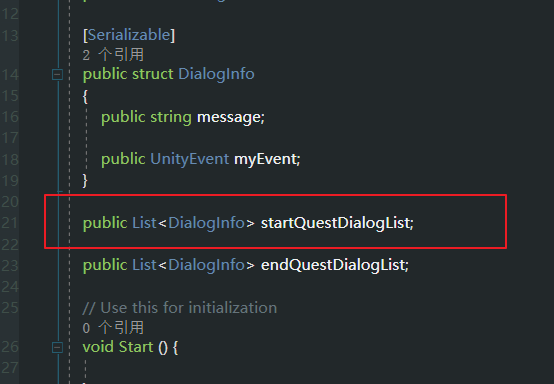Select List keyword on line 21
This screenshot has width=554, height=384.
144,223
